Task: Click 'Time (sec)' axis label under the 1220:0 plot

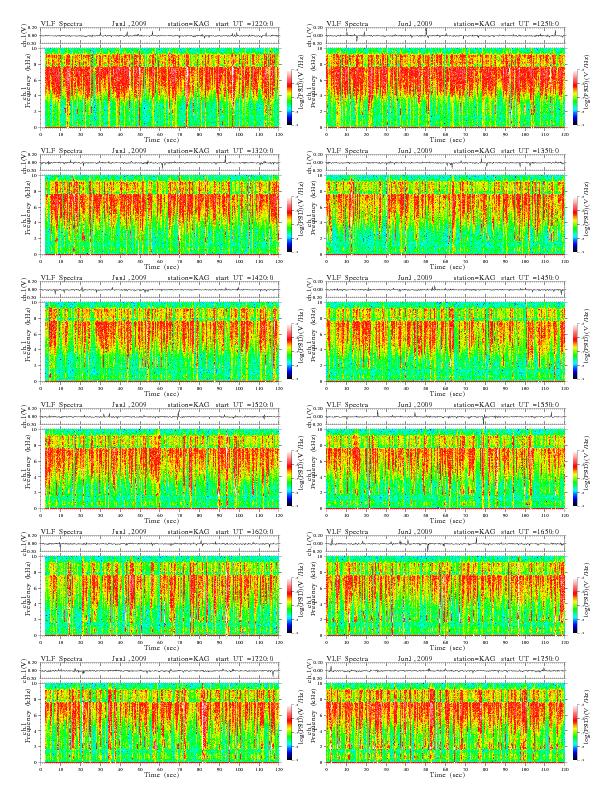Action: (161, 139)
